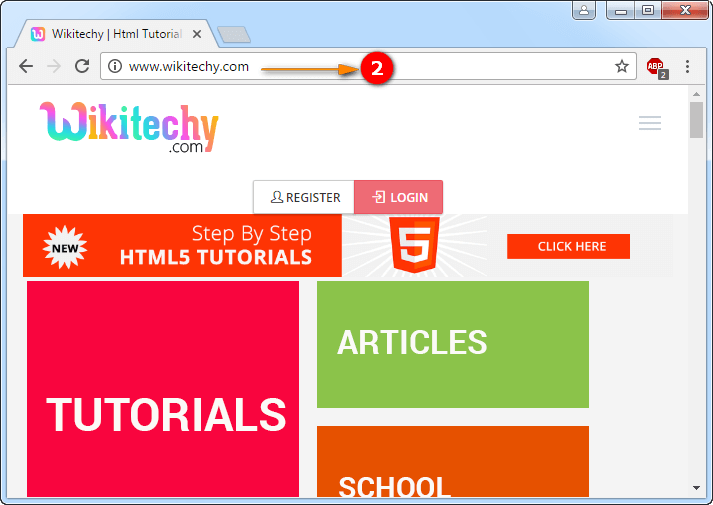Click the LOGIN button
Image resolution: width=713 pixels, height=505 pixels.
(399, 197)
